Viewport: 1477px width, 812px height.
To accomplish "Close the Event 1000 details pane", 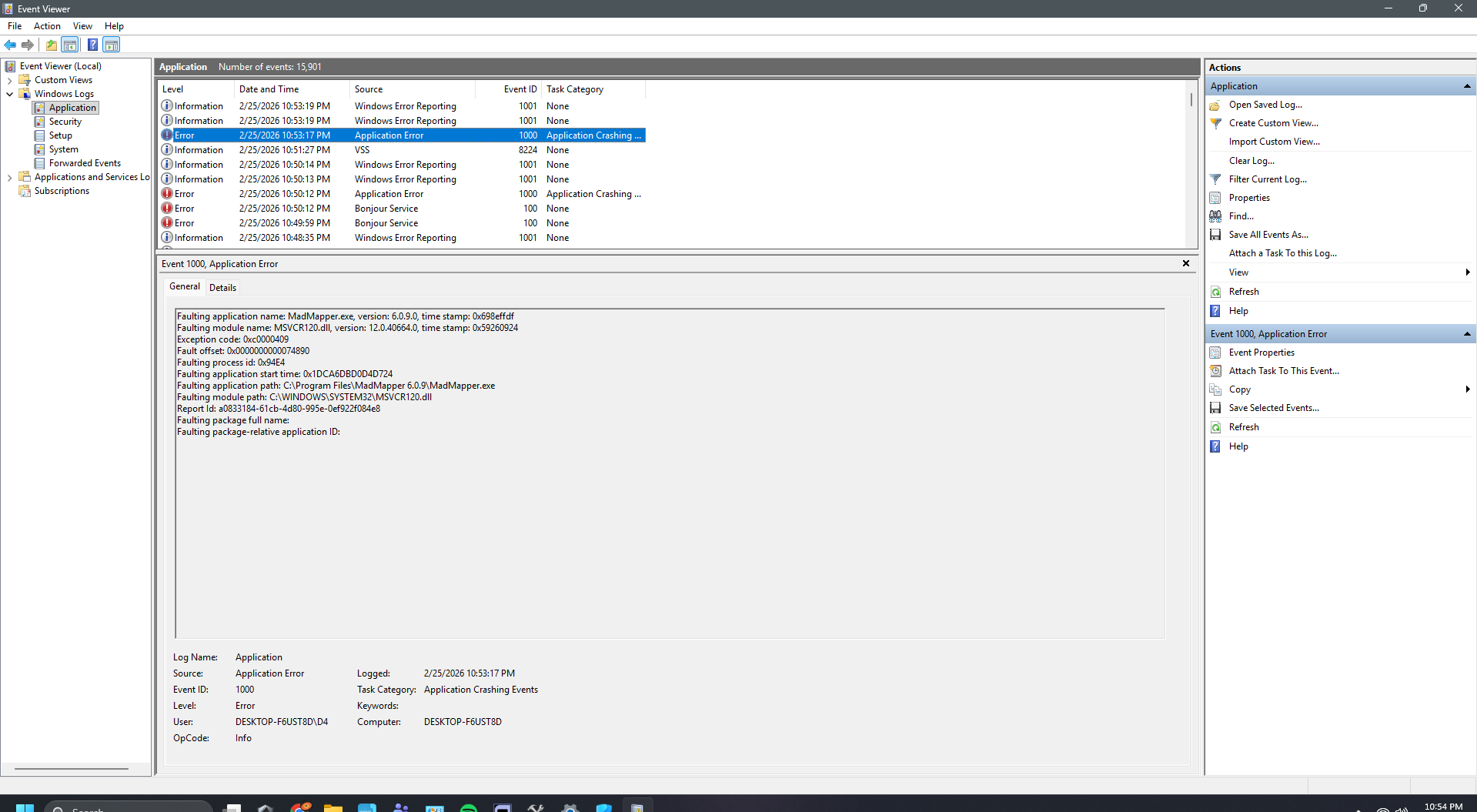I will 1186,262.
